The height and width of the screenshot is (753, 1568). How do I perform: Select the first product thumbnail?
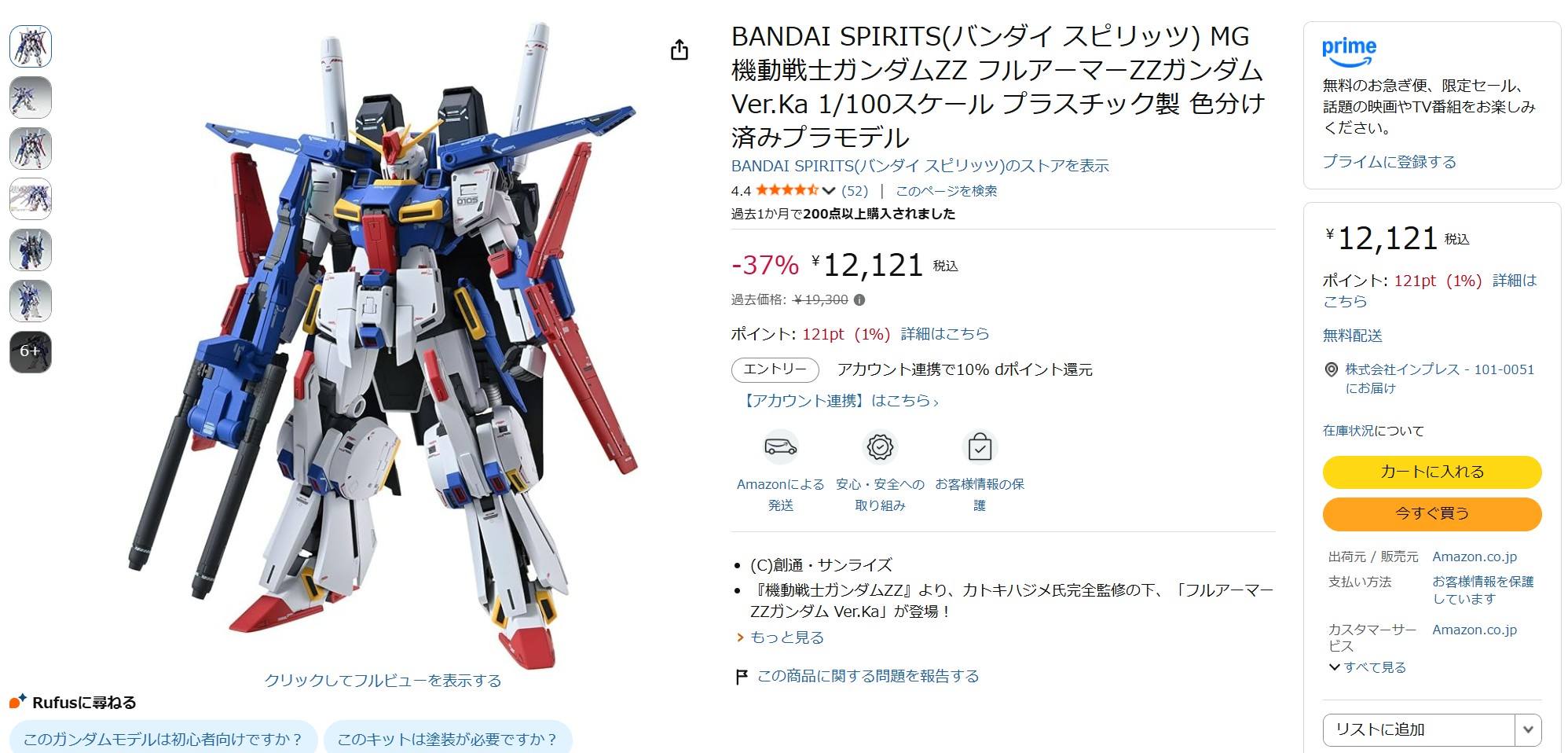pos(31,46)
